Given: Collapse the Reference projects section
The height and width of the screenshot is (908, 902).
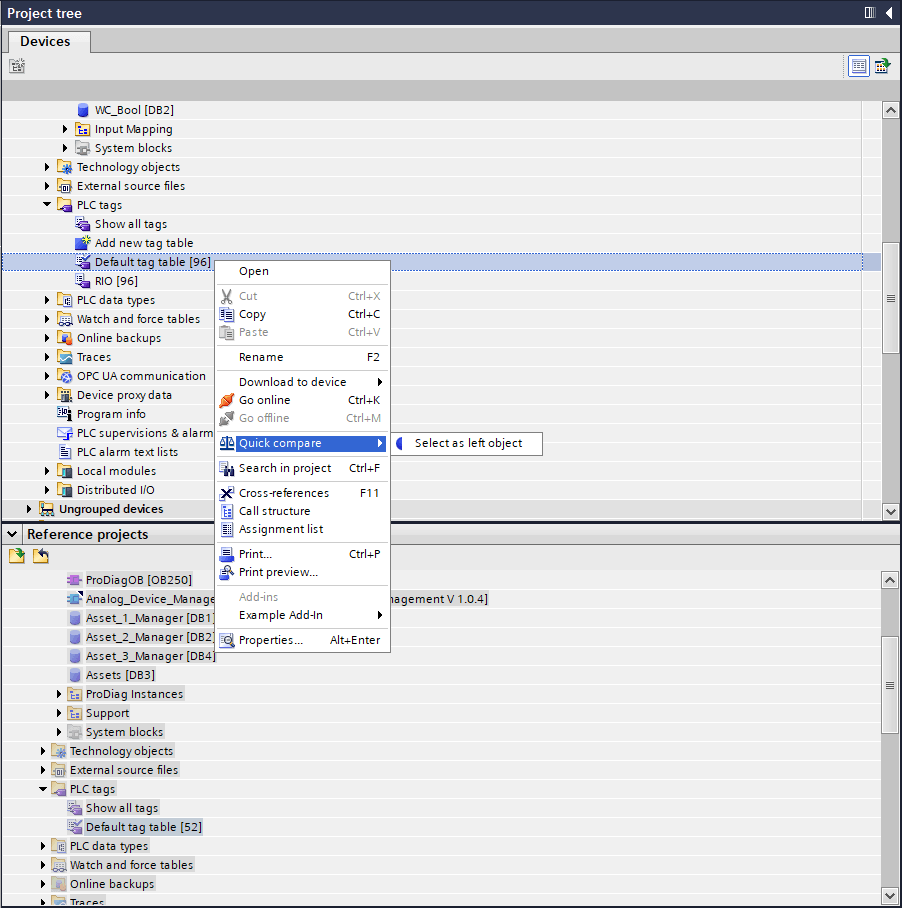Looking at the screenshot, I should [12, 534].
